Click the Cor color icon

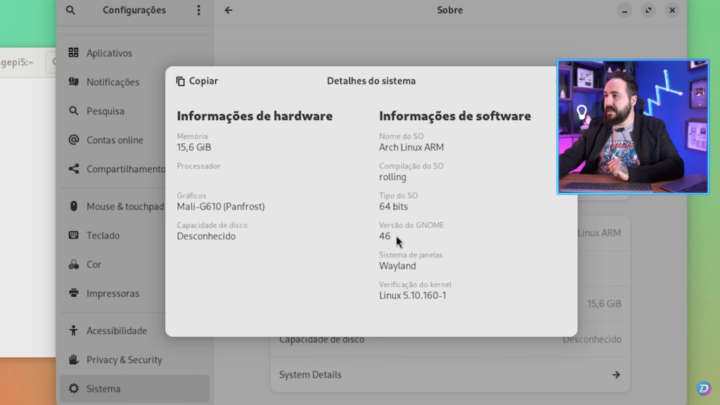tap(73, 264)
